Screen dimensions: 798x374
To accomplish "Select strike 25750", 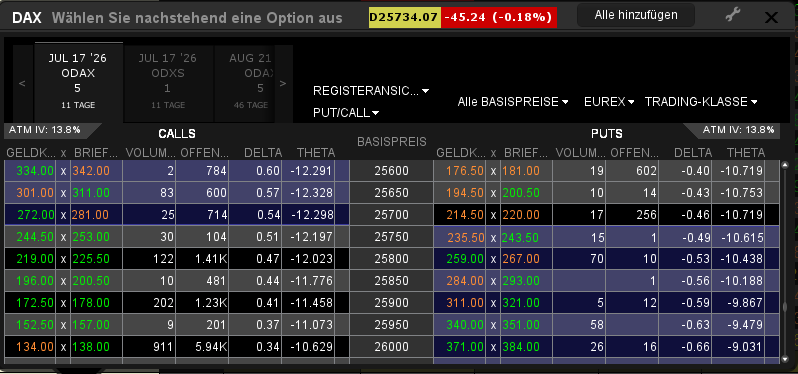I will [391, 237].
